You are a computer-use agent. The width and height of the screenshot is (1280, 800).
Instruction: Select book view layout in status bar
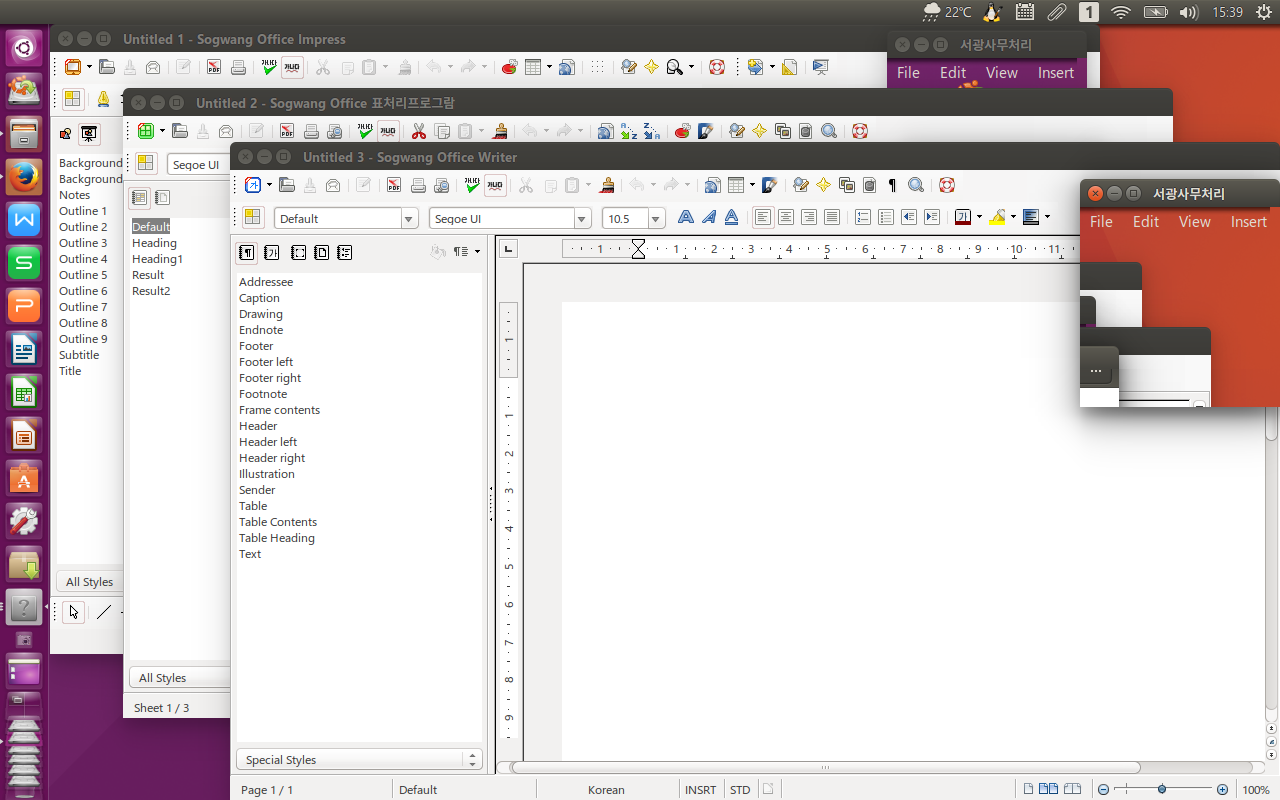tap(1072, 789)
